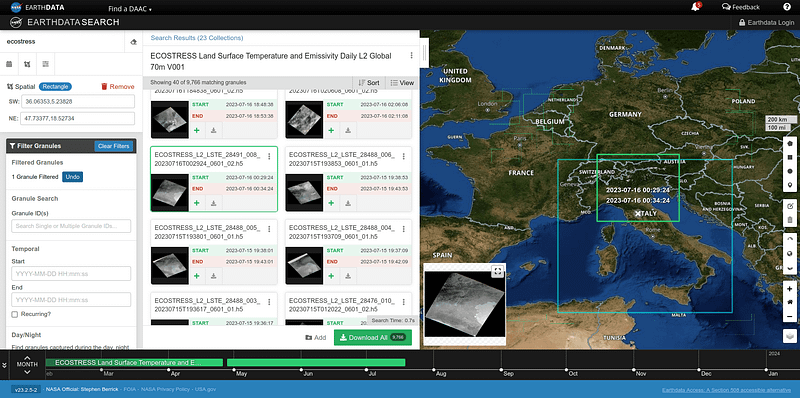Image resolution: width=800 pixels, height=398 pixels.
Task: Open the Sort granules dropdown
Action: (369, 83)
